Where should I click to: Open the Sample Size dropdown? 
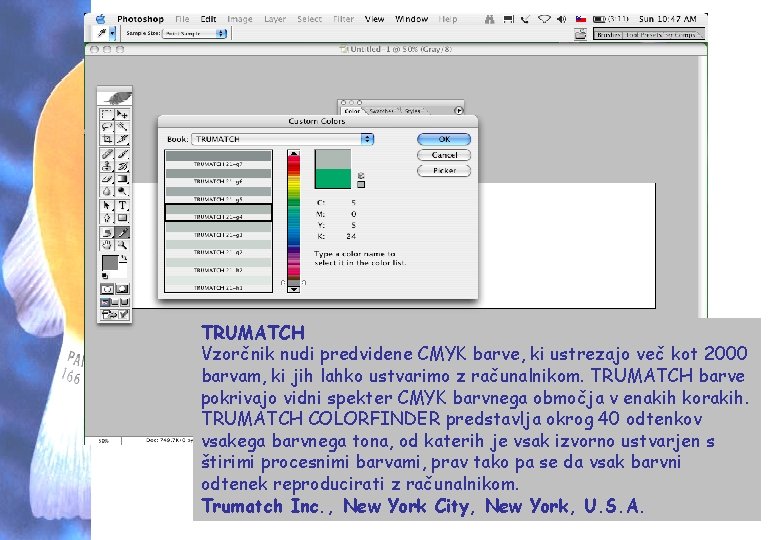coord(195,33)
